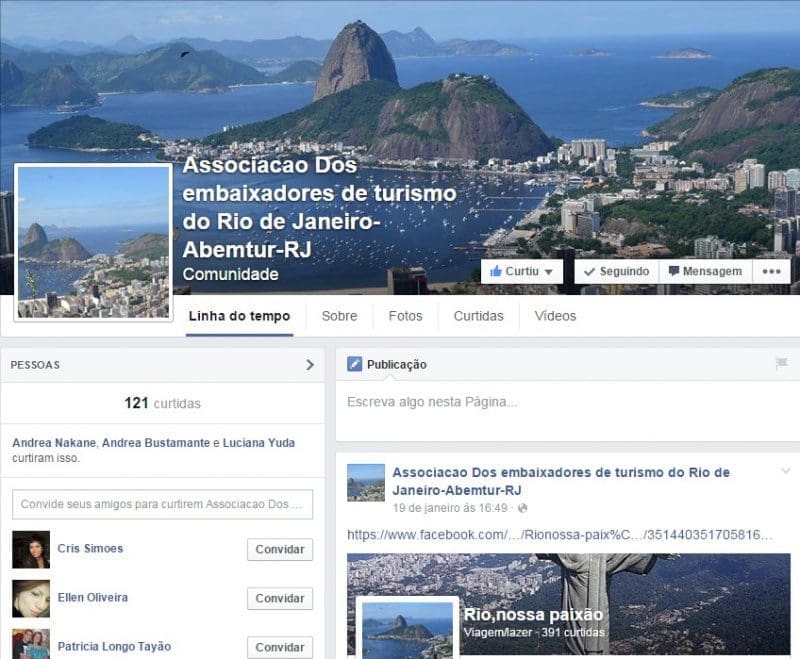Expand the Pessoas section chevron
The image size is (800, 659).
click(310, 365)
